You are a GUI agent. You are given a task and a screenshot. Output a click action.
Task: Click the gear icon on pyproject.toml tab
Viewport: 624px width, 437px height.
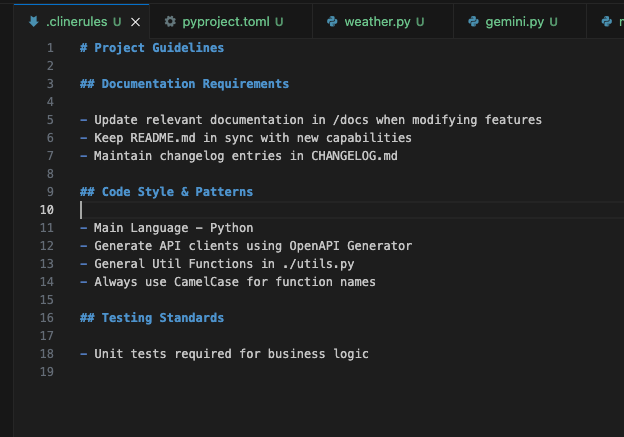(170, 21)
